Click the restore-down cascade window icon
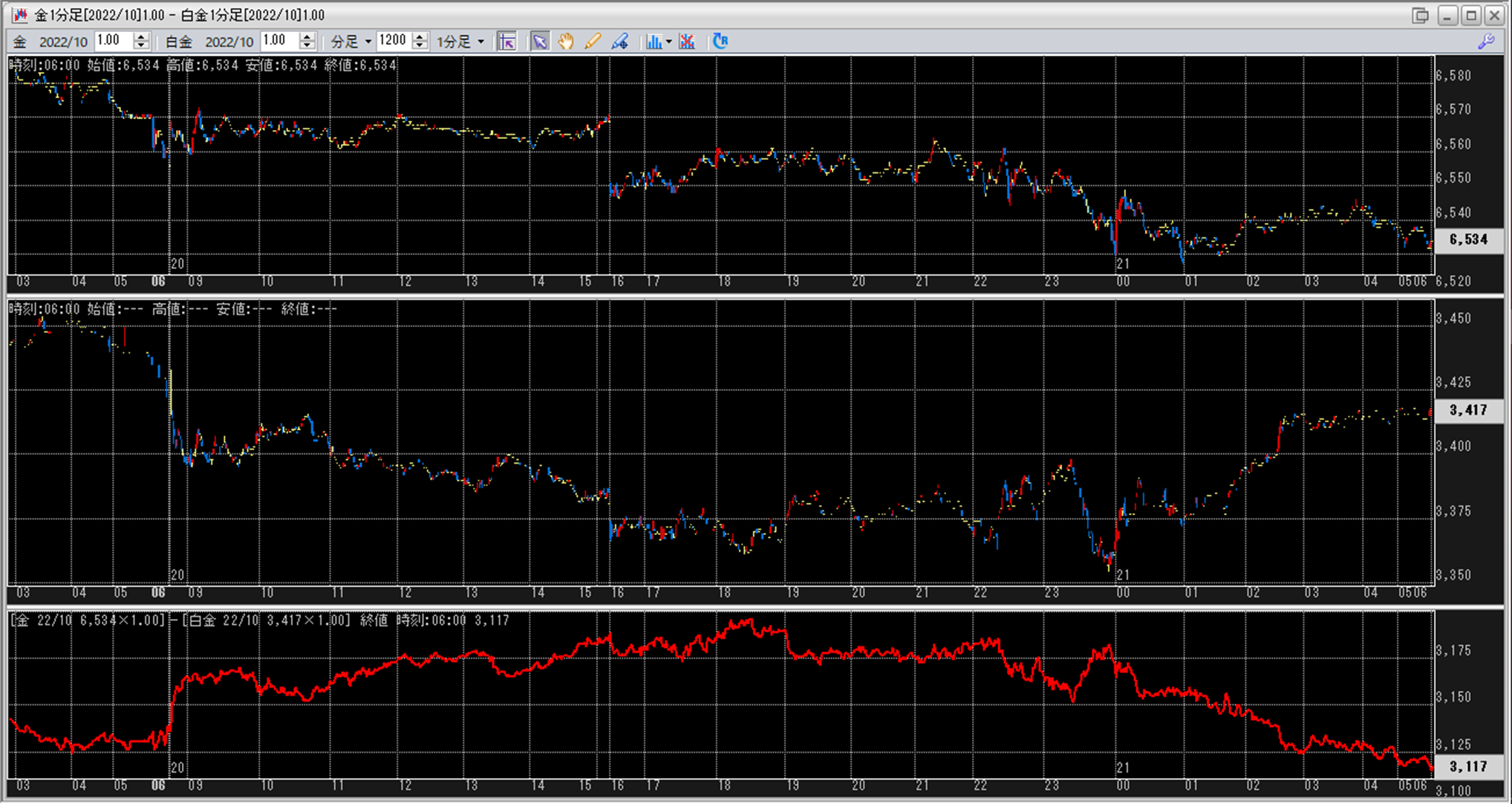Screen dimensions: 1512x804 tap(1421, 16)
